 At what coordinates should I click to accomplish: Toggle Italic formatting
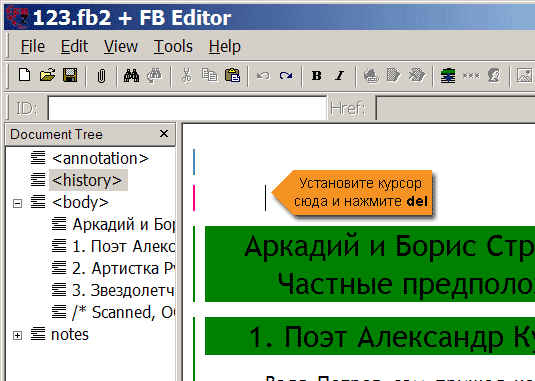[x=339, y=75]
